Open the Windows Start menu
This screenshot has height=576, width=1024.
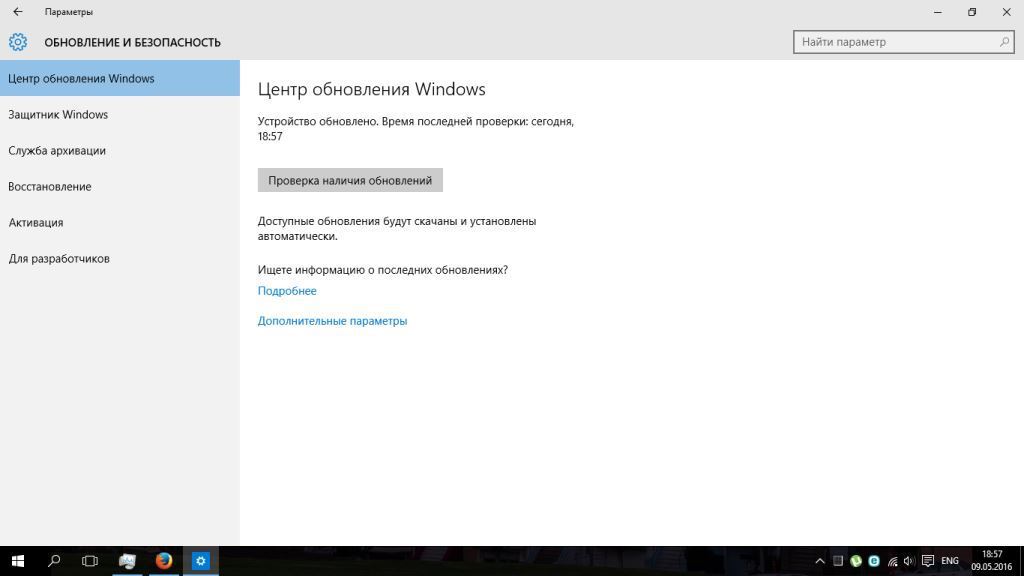pos(18,561)
